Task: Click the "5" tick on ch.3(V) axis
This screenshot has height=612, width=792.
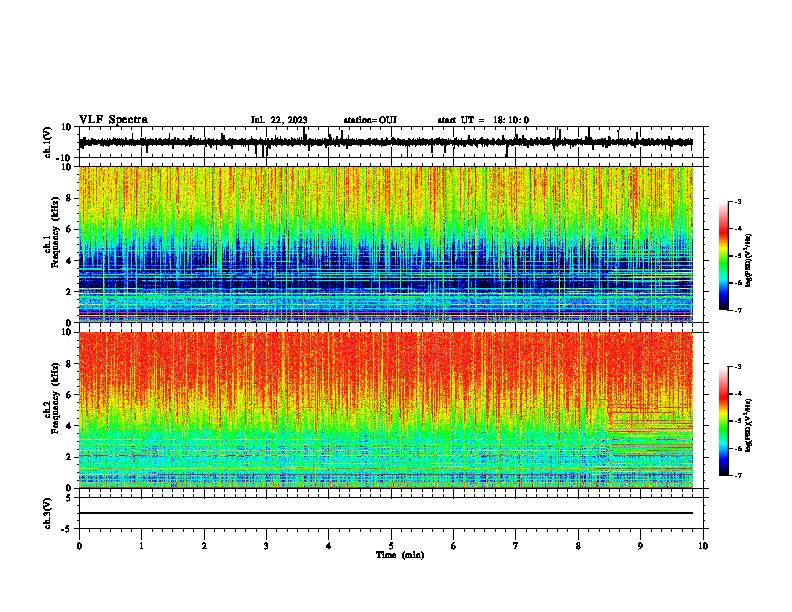Action: [x=70, y=498]
